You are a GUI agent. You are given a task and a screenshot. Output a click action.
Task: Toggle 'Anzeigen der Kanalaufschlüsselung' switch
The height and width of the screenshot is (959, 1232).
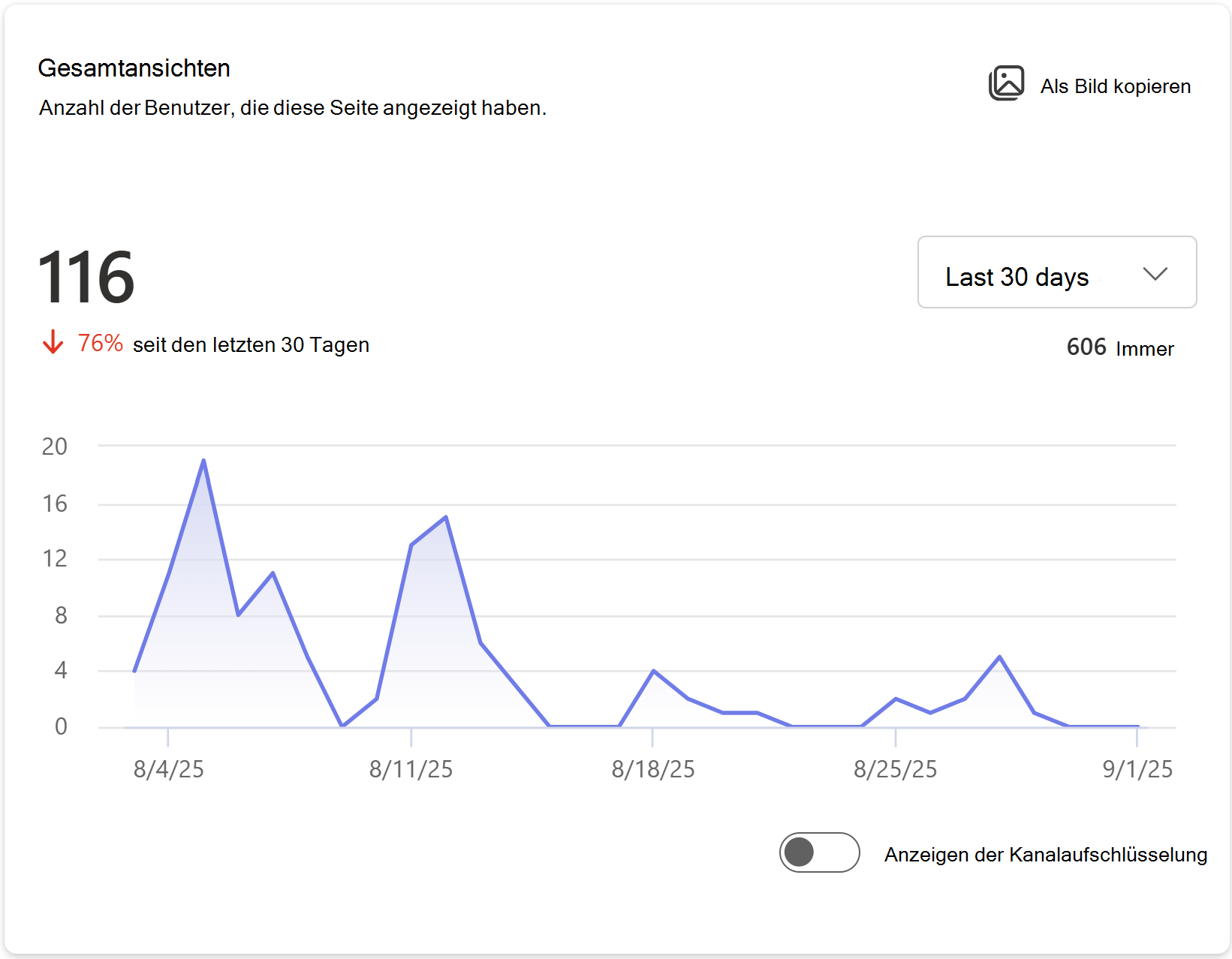(819, 852)
